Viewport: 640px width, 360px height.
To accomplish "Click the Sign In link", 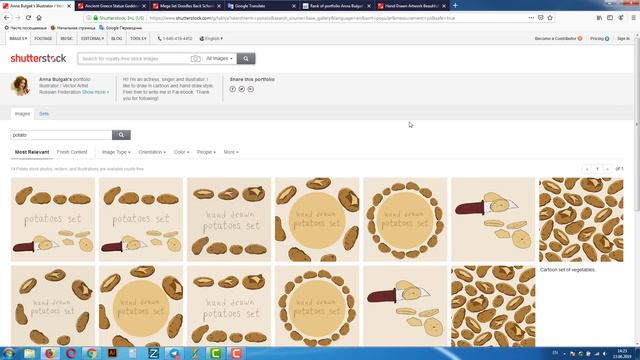I will 623,38.
